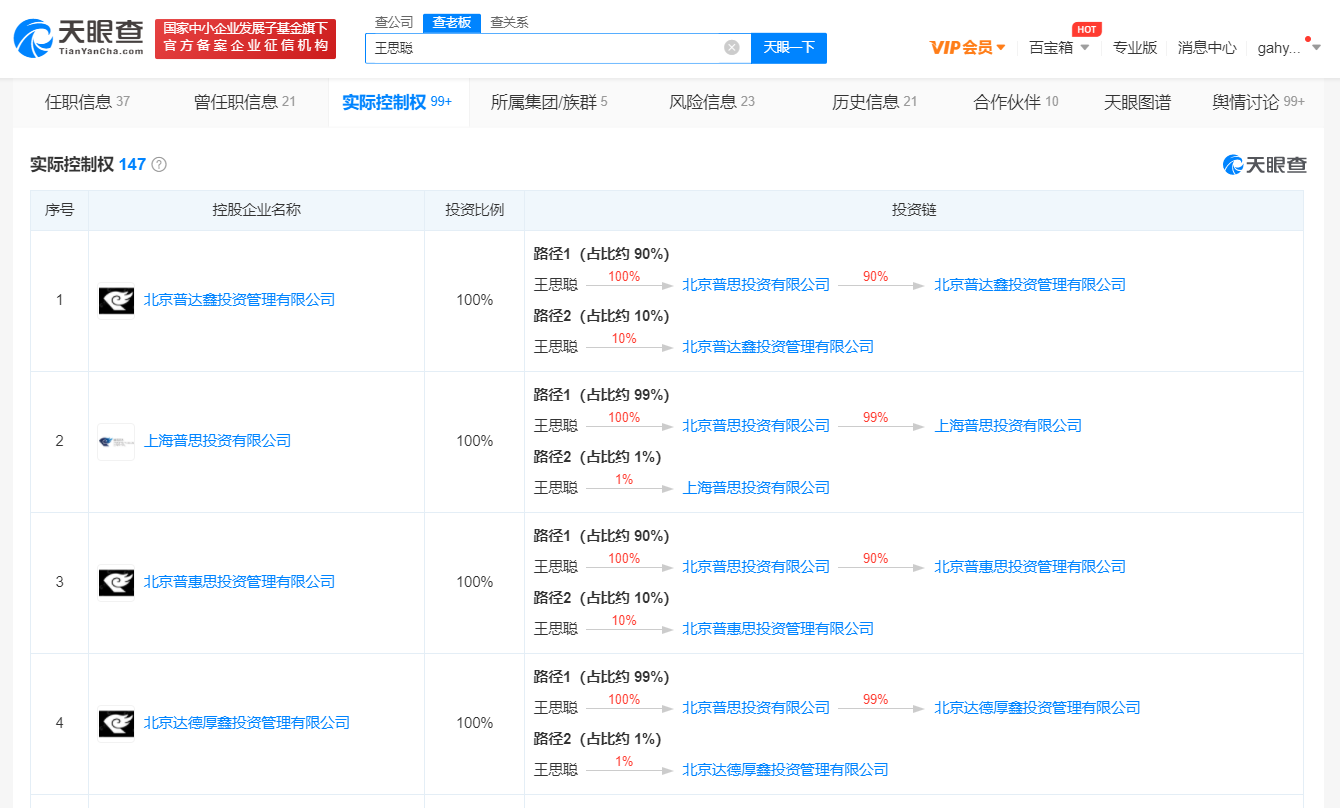Open the 专业版 link in header
This screenshot has height=808, width=1340.
[1135, 47]
